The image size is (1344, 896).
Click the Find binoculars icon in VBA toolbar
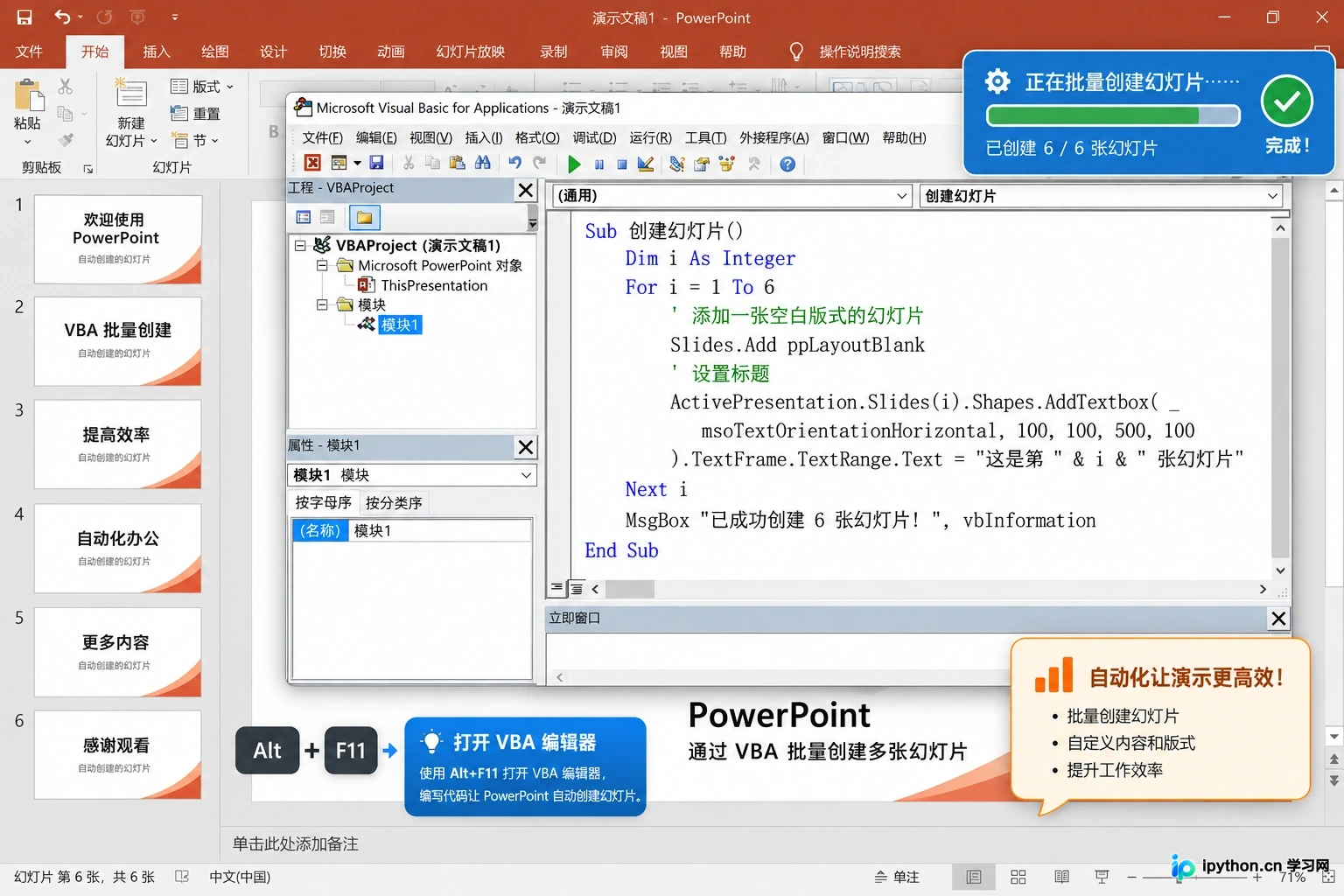[482, 163]
